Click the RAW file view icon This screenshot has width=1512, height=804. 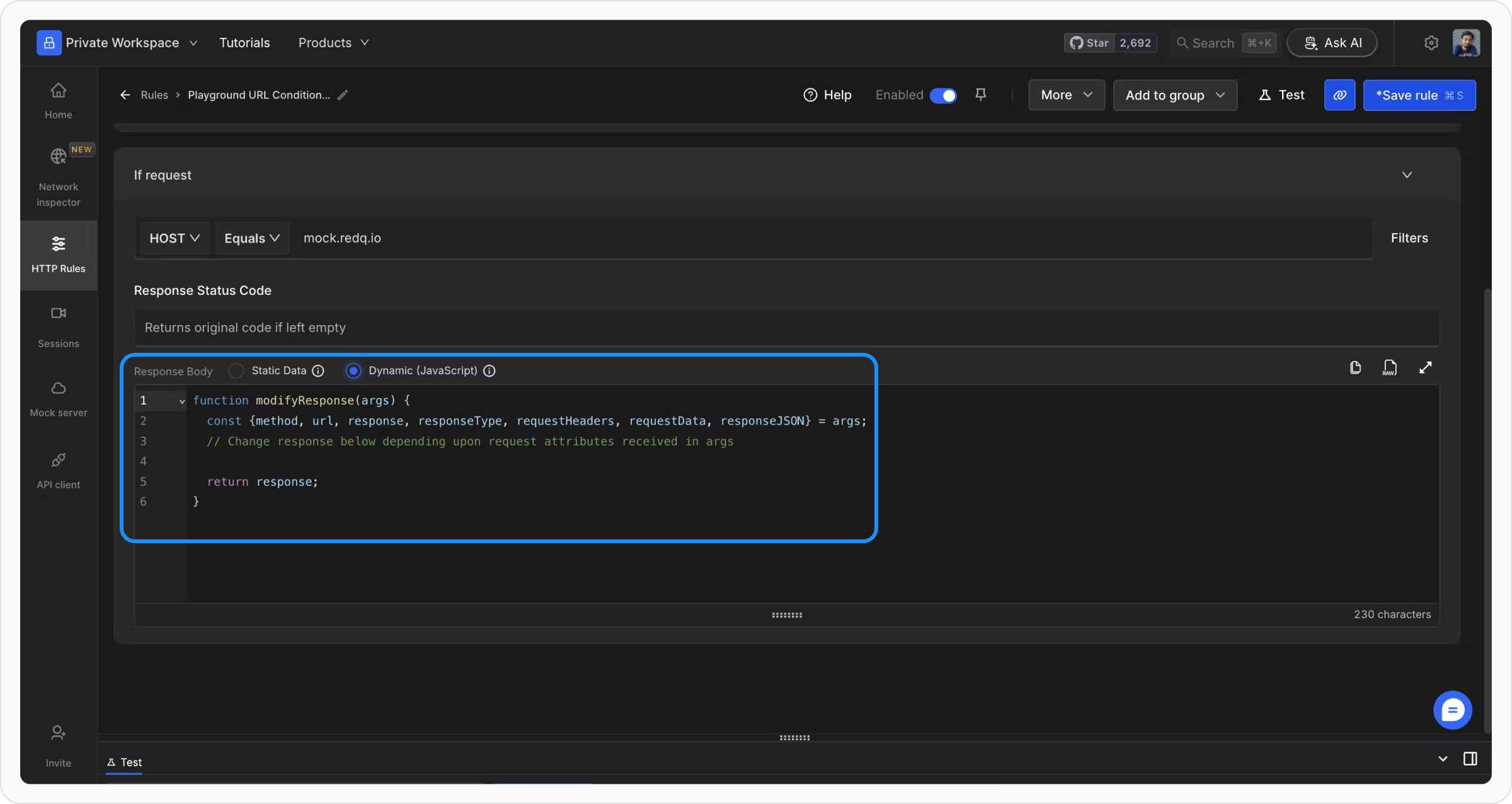(1390, 367)
